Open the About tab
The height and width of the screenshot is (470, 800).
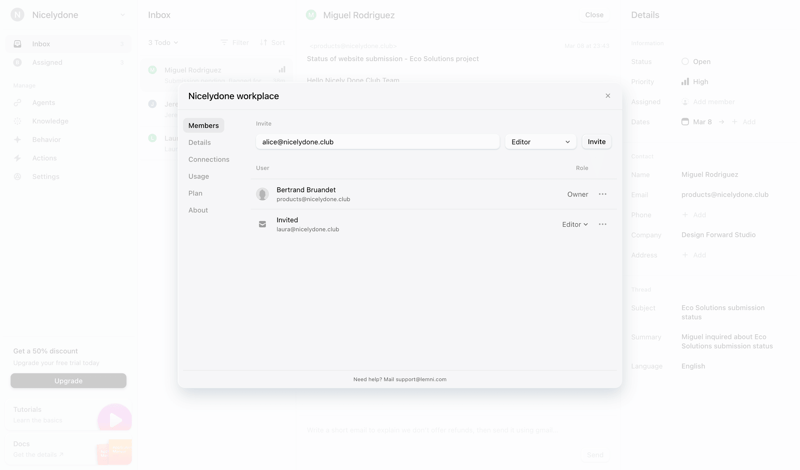pos(198,210)
